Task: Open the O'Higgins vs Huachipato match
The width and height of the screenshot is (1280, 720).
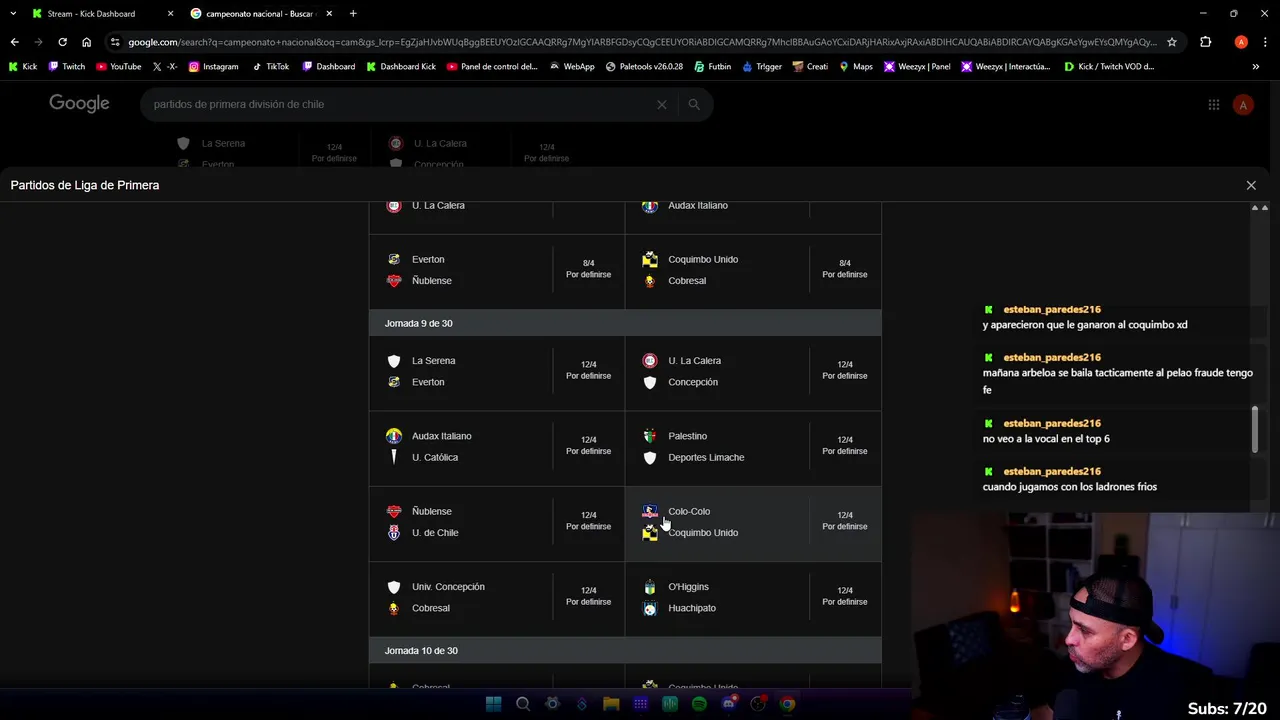Action: [753, 598]
